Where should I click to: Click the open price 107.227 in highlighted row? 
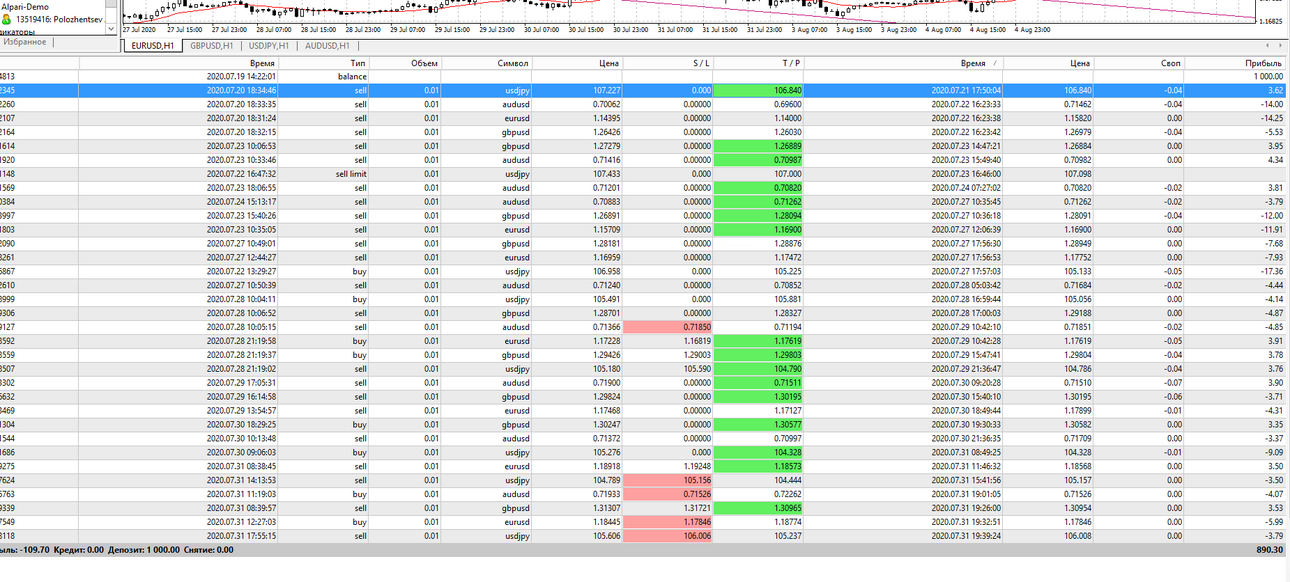(x=607, y=90)
